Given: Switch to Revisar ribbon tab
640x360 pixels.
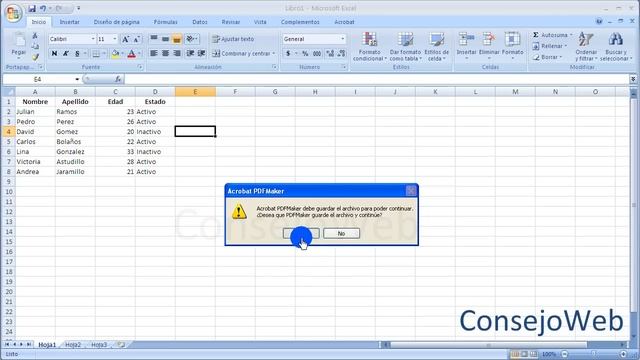Looking at the screenshot, I should point(231,22).
